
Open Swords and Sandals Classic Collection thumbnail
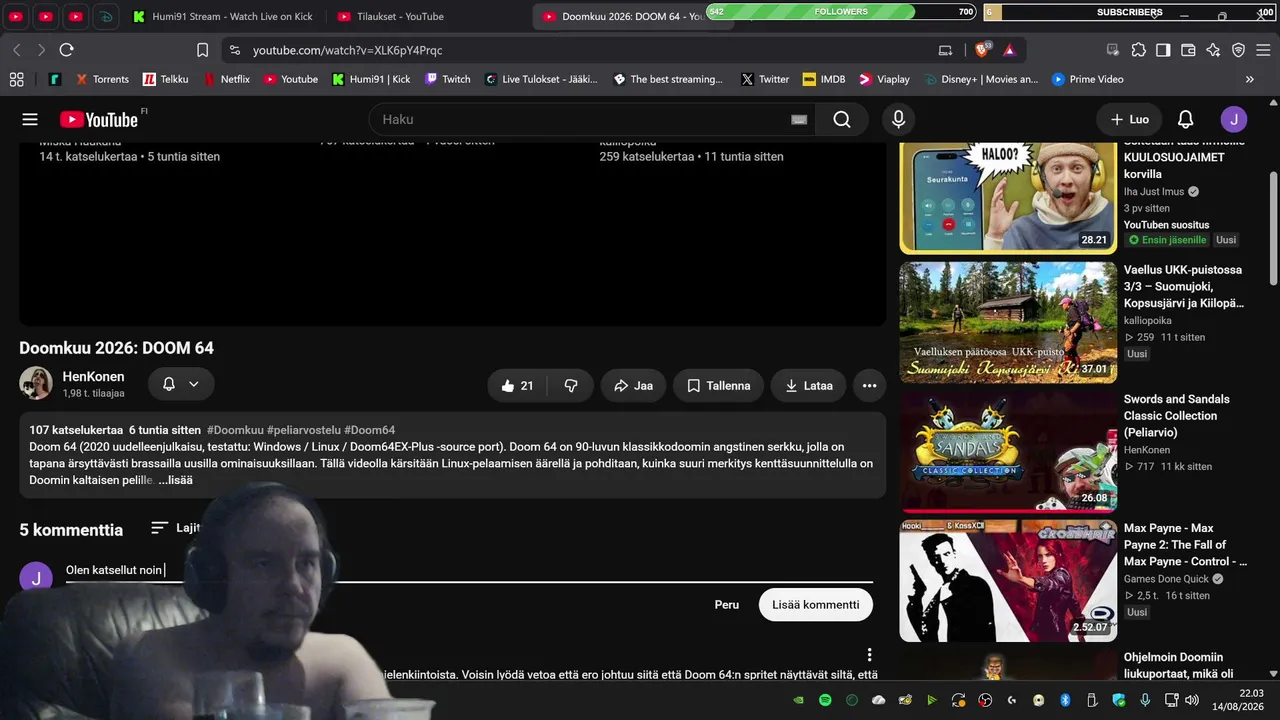(1008, 451)
